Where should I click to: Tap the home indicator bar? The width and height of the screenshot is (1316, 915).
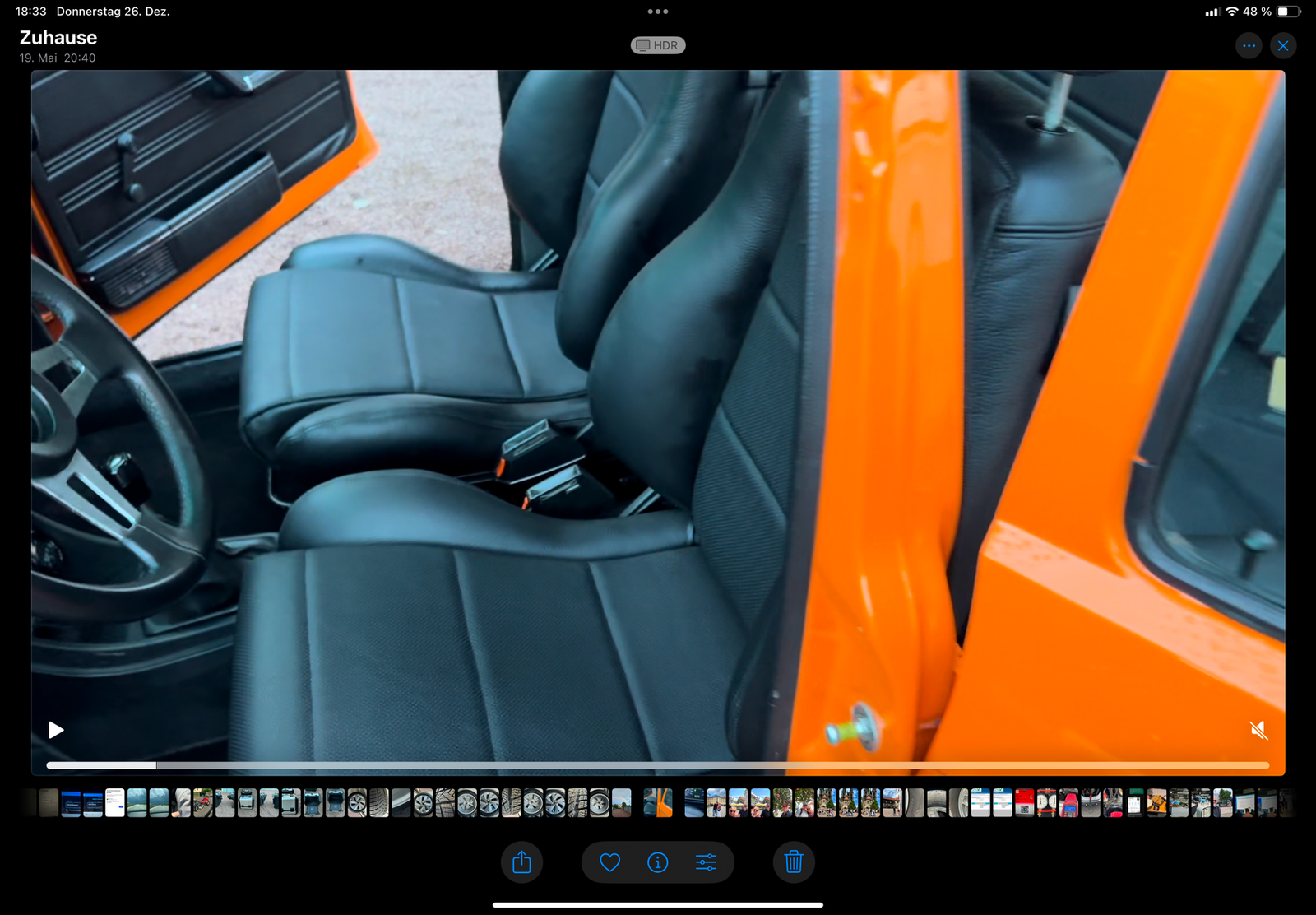click(658, 905)
